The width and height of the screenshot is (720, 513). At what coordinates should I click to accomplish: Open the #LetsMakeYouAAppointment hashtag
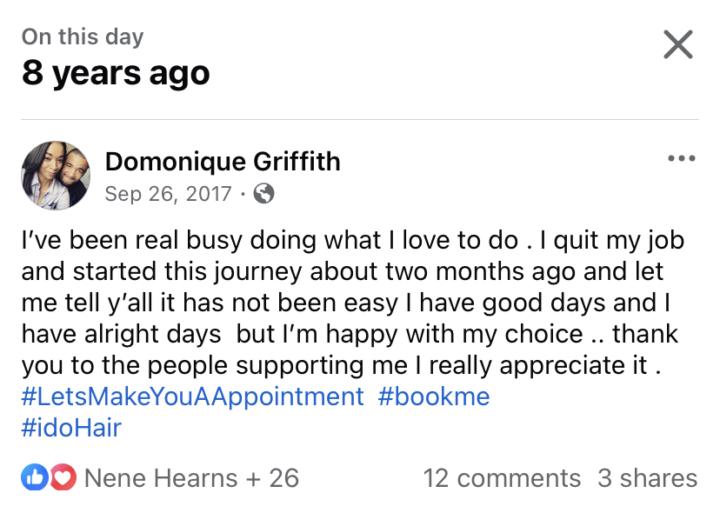pos(192,396)
